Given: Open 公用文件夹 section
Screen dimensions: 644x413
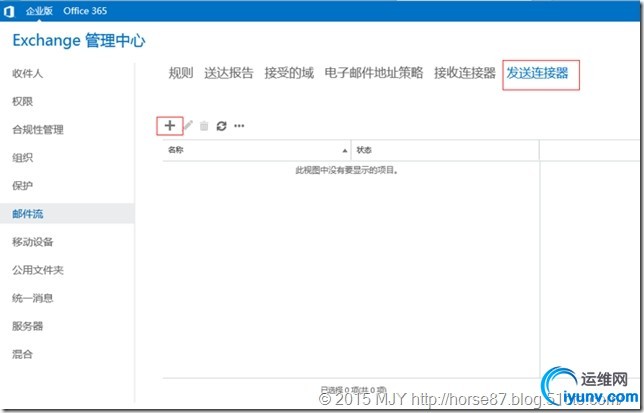Looking at the screenshot, I should point(38,270).
